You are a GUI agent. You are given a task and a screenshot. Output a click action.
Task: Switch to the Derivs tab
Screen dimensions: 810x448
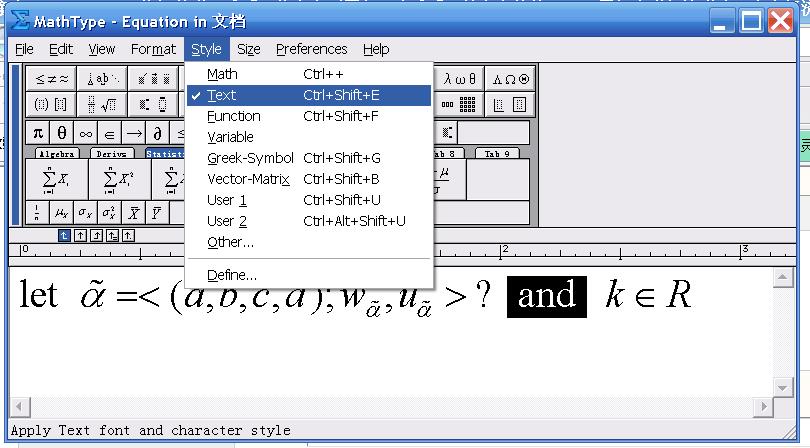point(112,153)
